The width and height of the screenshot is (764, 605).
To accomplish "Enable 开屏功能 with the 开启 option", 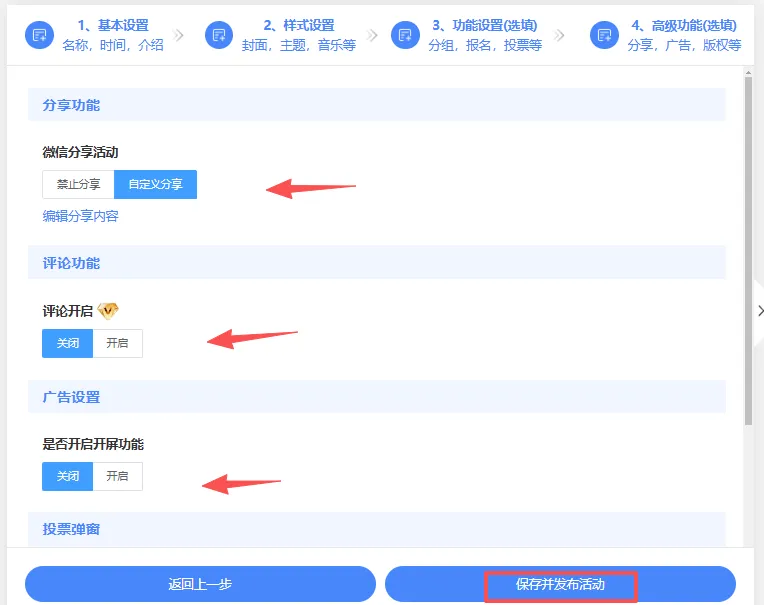I will 117,476.
